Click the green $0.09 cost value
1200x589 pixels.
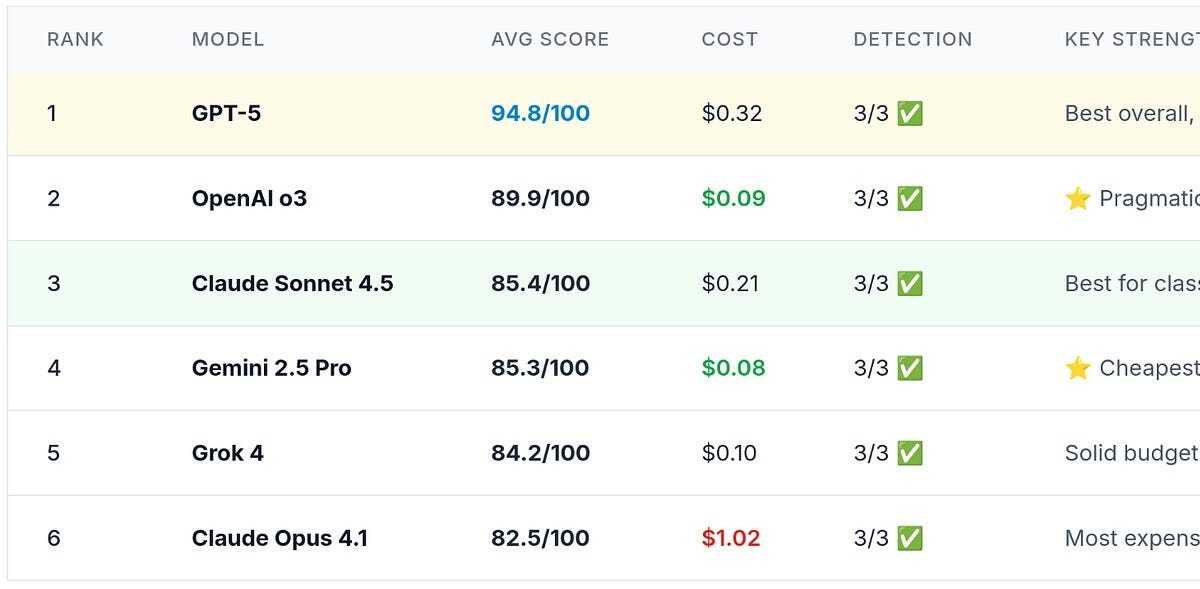click(x=733, y=199)
